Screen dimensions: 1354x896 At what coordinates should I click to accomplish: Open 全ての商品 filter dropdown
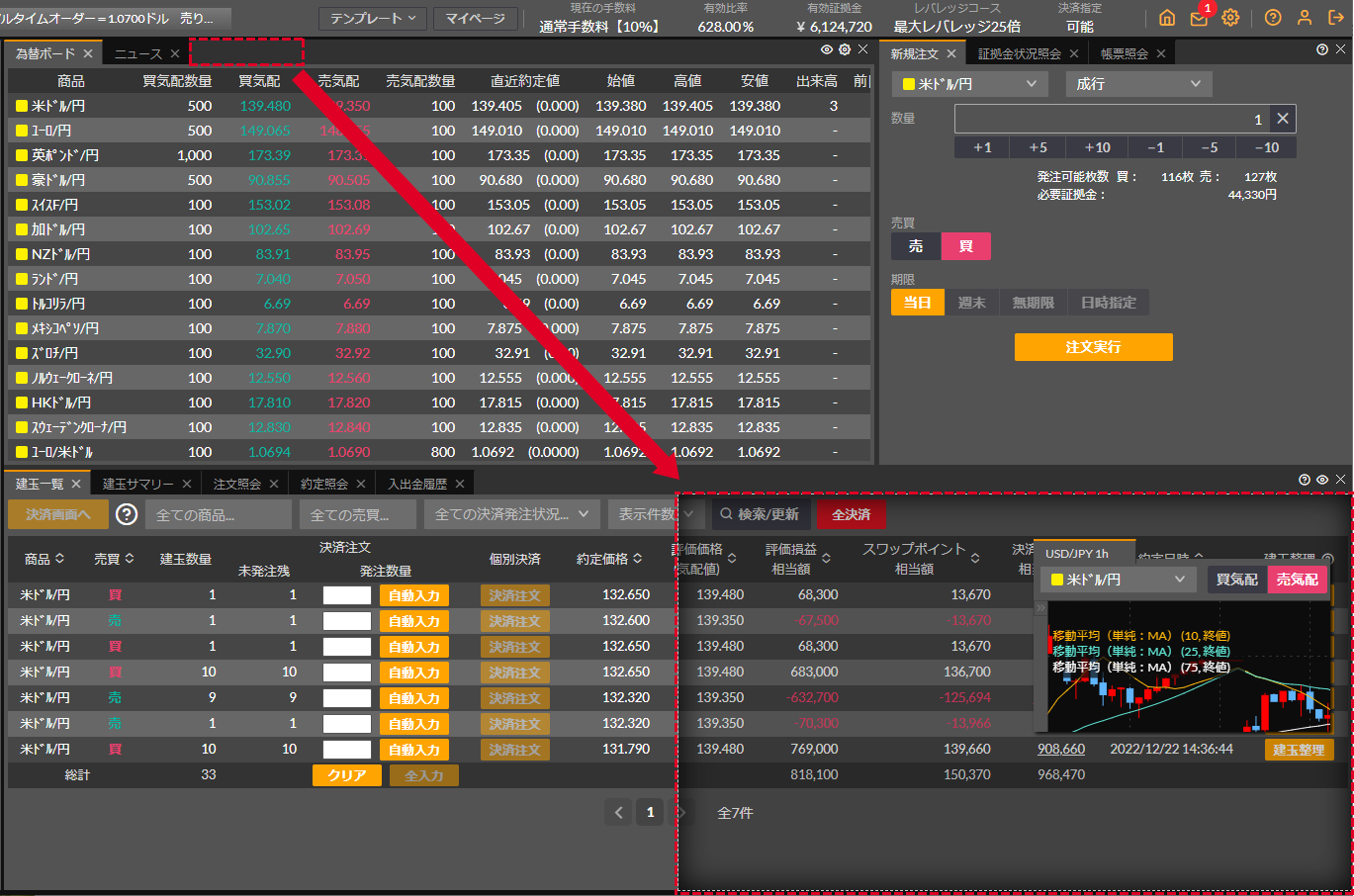[x=219, y=514]
